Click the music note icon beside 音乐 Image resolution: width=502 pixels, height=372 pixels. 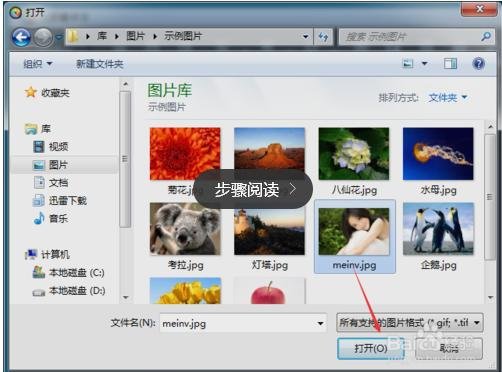39,218
